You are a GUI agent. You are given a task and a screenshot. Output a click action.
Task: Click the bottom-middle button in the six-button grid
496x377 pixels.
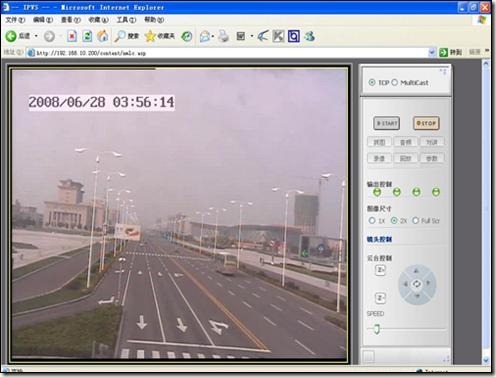(405, 158)
